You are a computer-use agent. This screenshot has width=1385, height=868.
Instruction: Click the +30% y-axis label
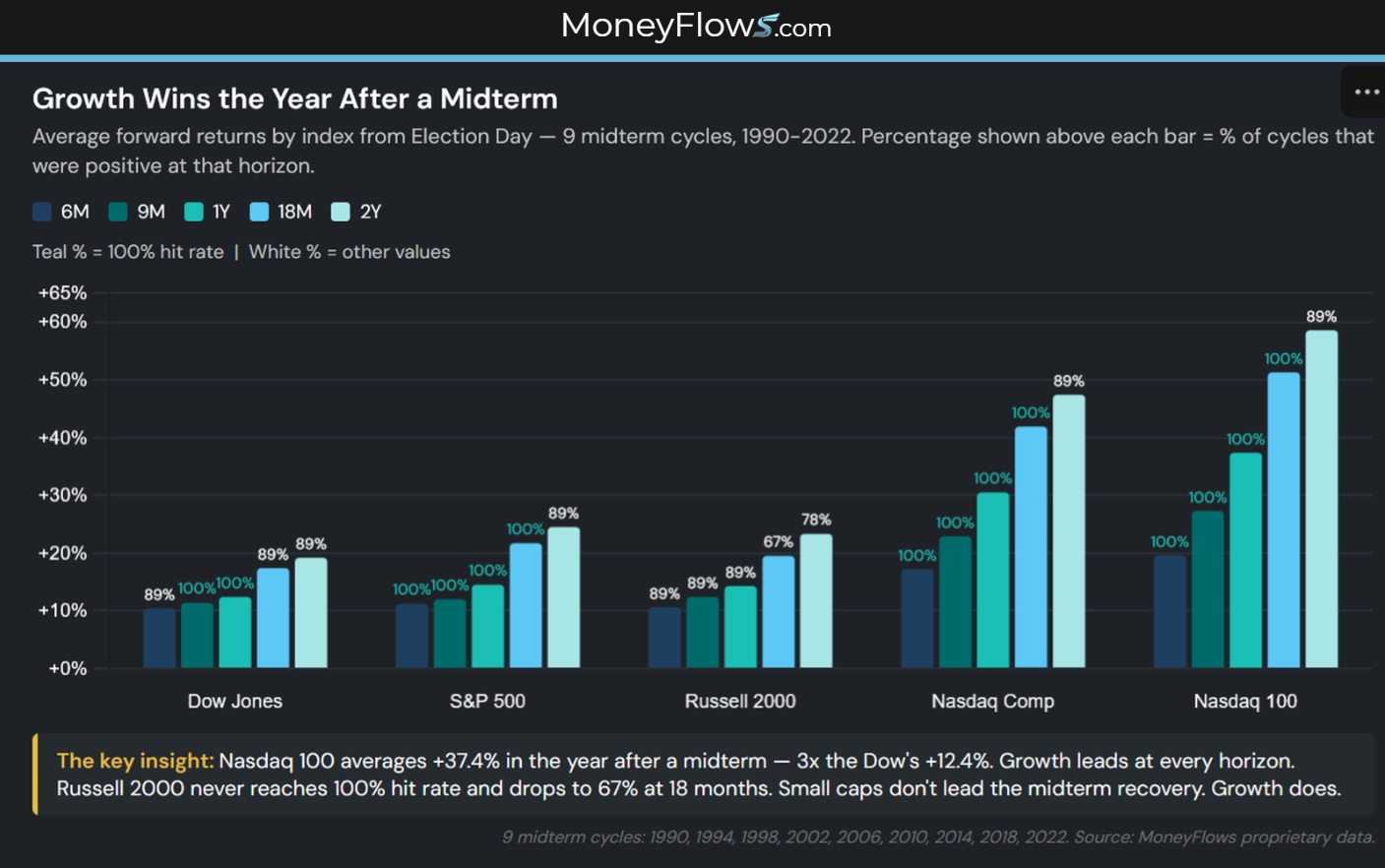coord(62,495)
